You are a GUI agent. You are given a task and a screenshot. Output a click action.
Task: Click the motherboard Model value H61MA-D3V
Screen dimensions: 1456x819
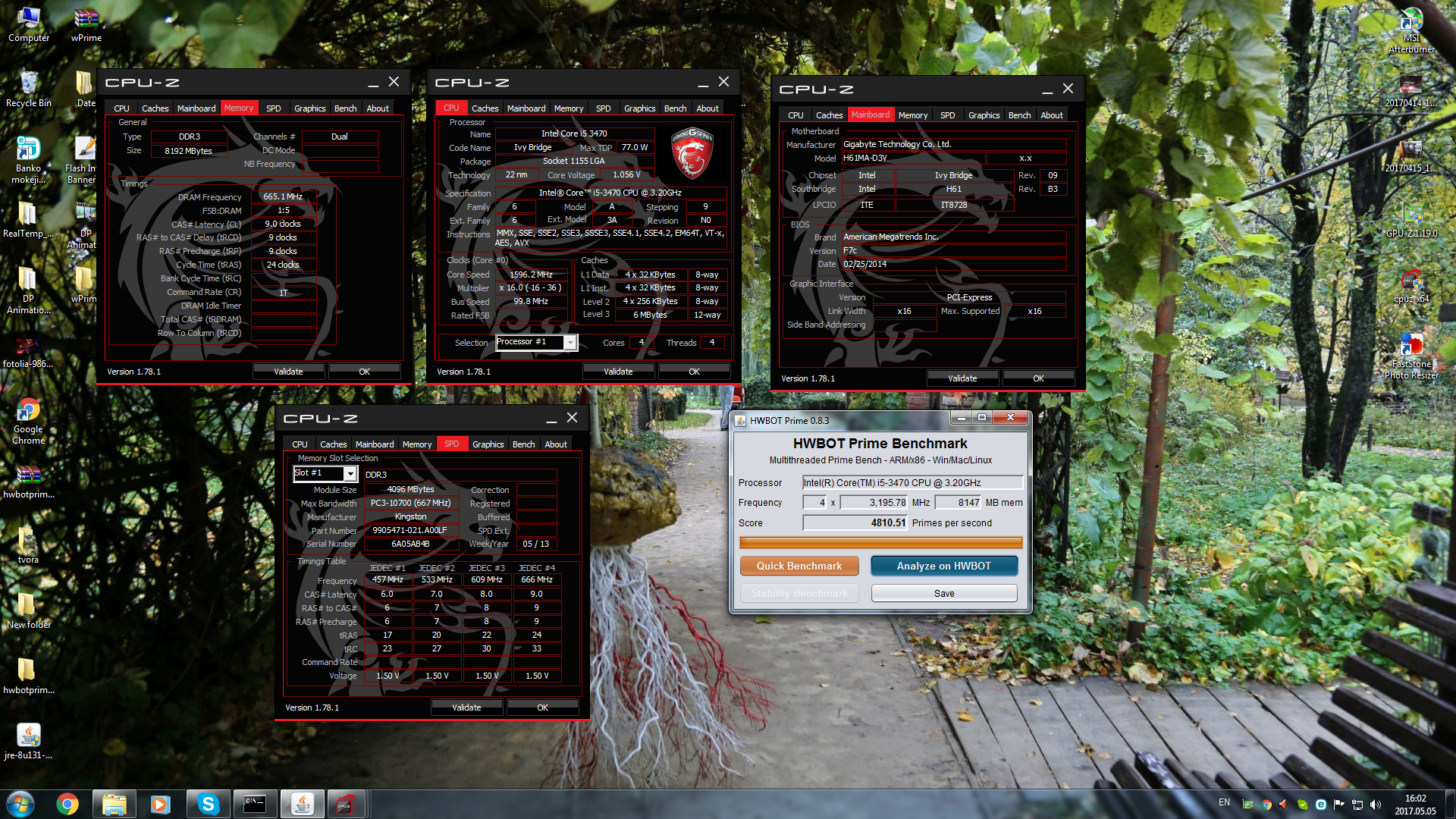913,158
